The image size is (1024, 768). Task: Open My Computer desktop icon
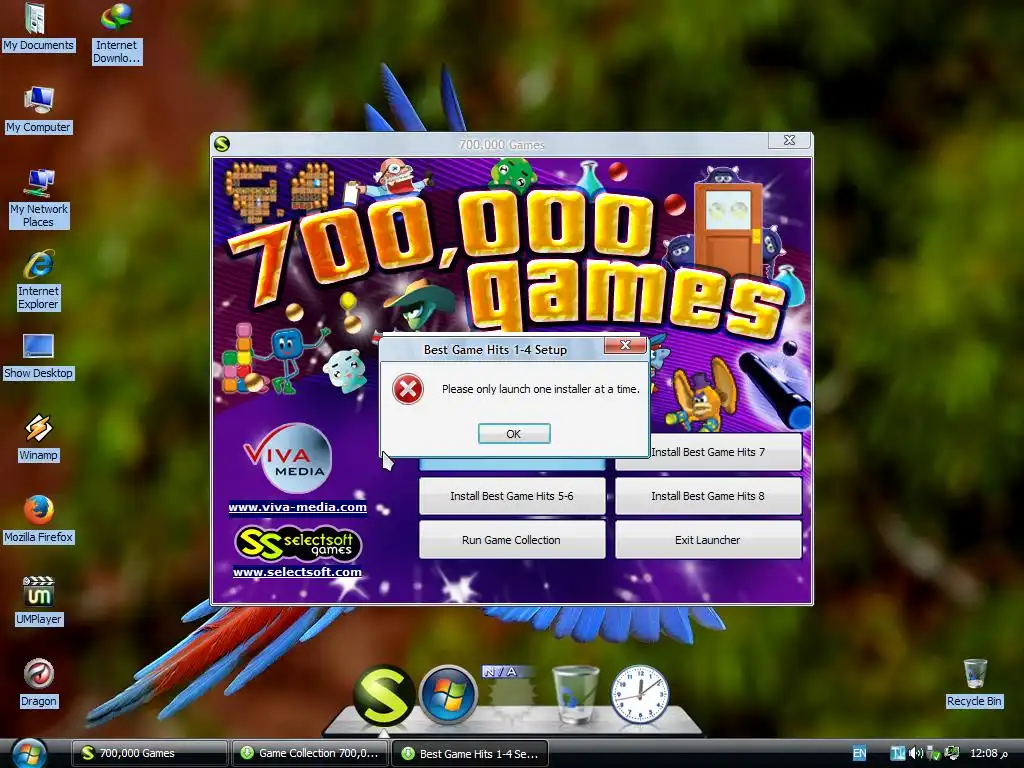(x=38, y=109)
